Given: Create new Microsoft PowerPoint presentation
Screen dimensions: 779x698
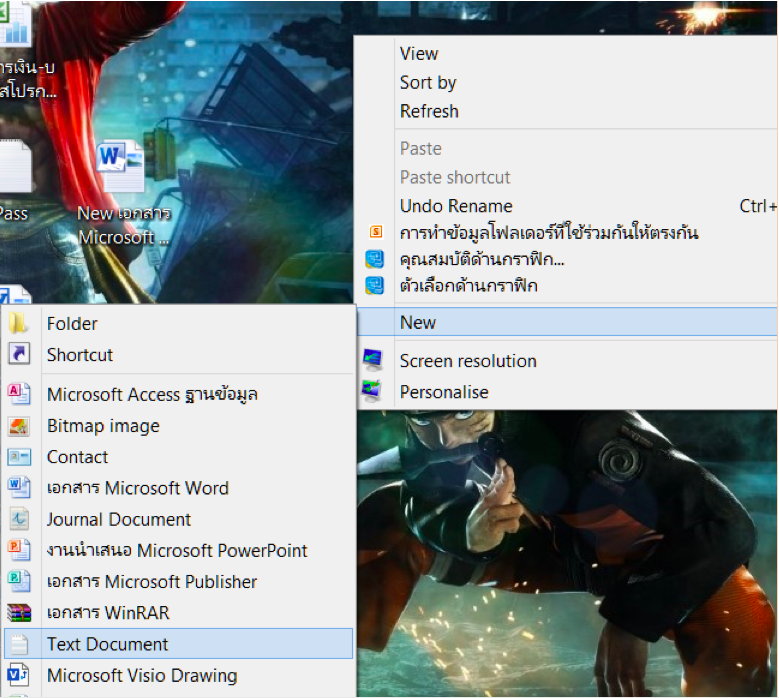Looking at the screenshot, I should pos(179,550).
